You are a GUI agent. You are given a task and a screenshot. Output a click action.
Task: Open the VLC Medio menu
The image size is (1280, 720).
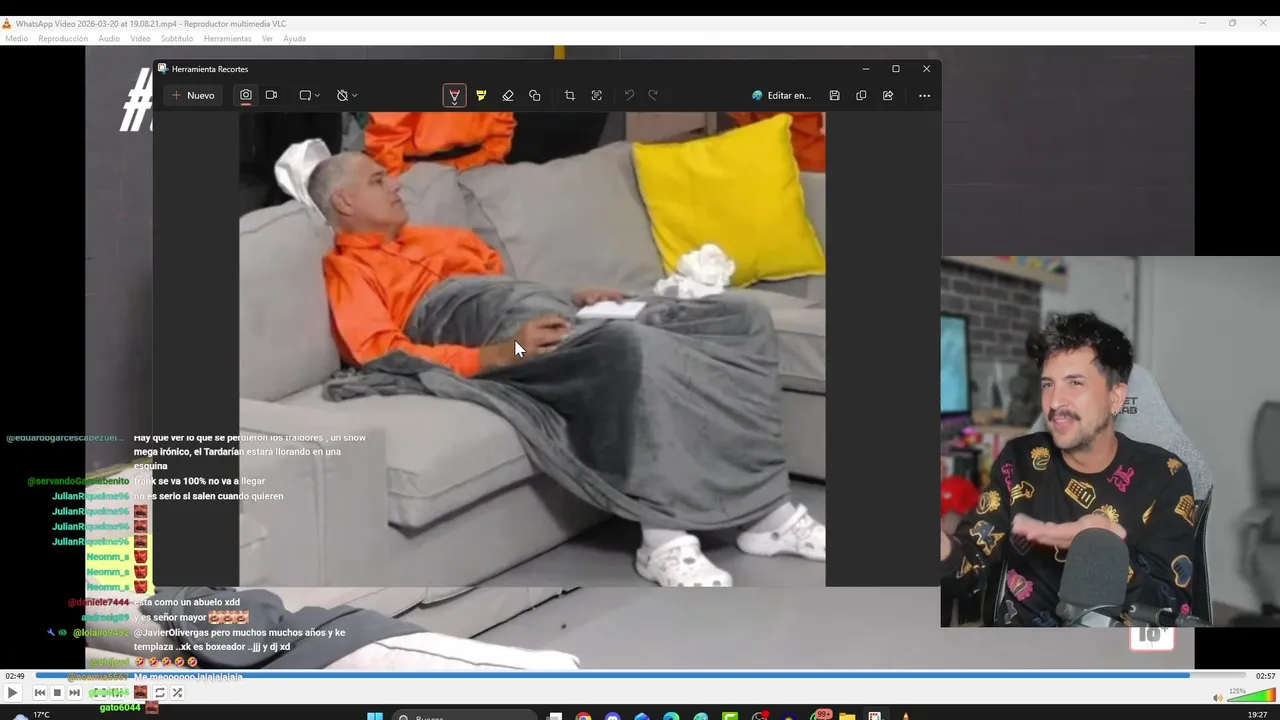(16, 39)
